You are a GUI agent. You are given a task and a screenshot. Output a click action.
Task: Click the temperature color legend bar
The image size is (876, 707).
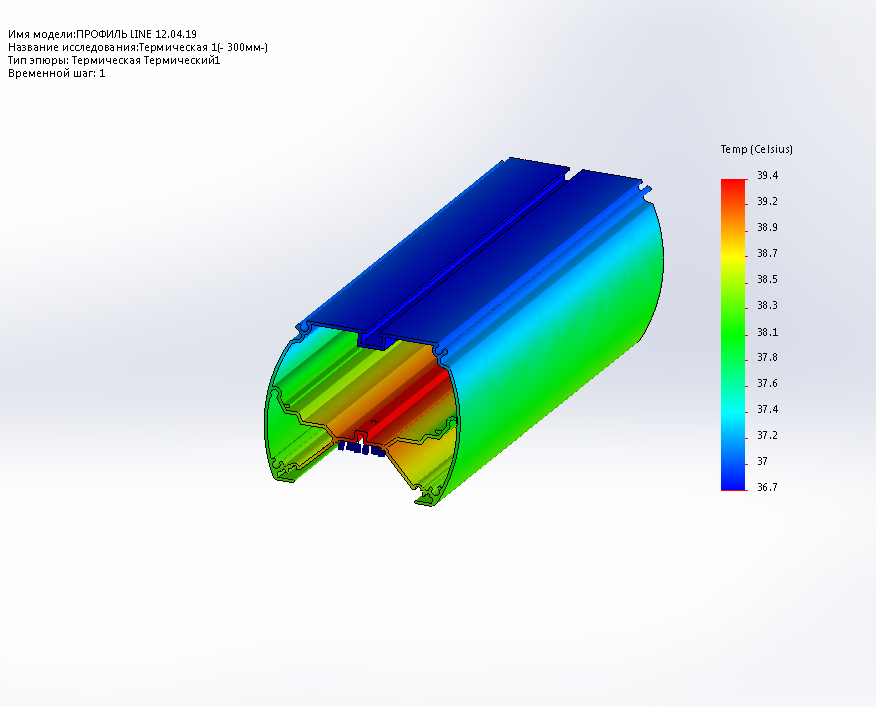point(734,335)
